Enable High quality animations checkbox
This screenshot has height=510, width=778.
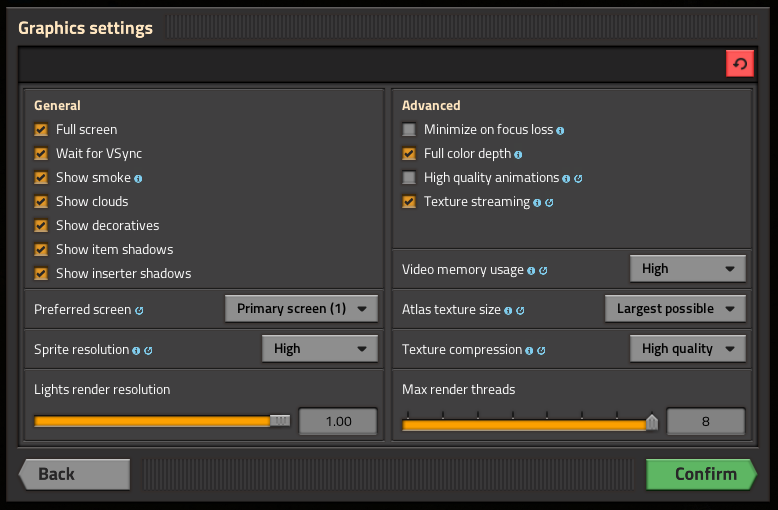tap(409, 178)
